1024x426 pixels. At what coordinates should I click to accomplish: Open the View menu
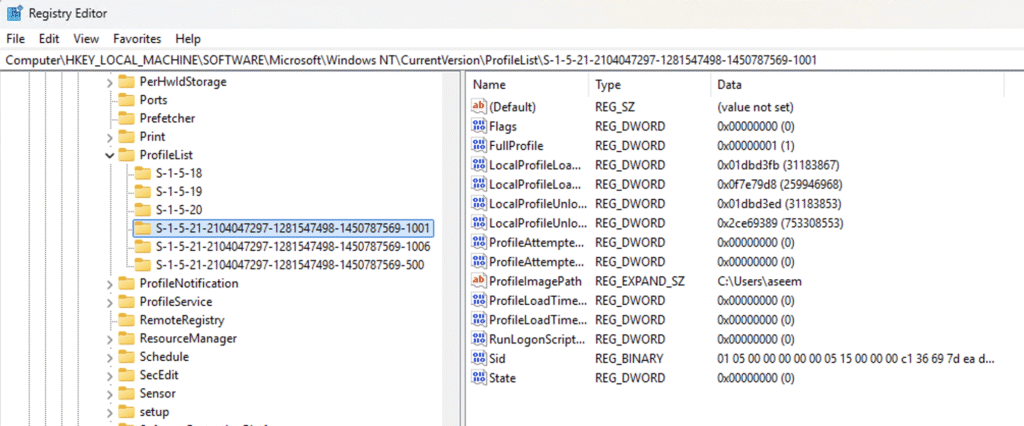[x=86, y=39]
